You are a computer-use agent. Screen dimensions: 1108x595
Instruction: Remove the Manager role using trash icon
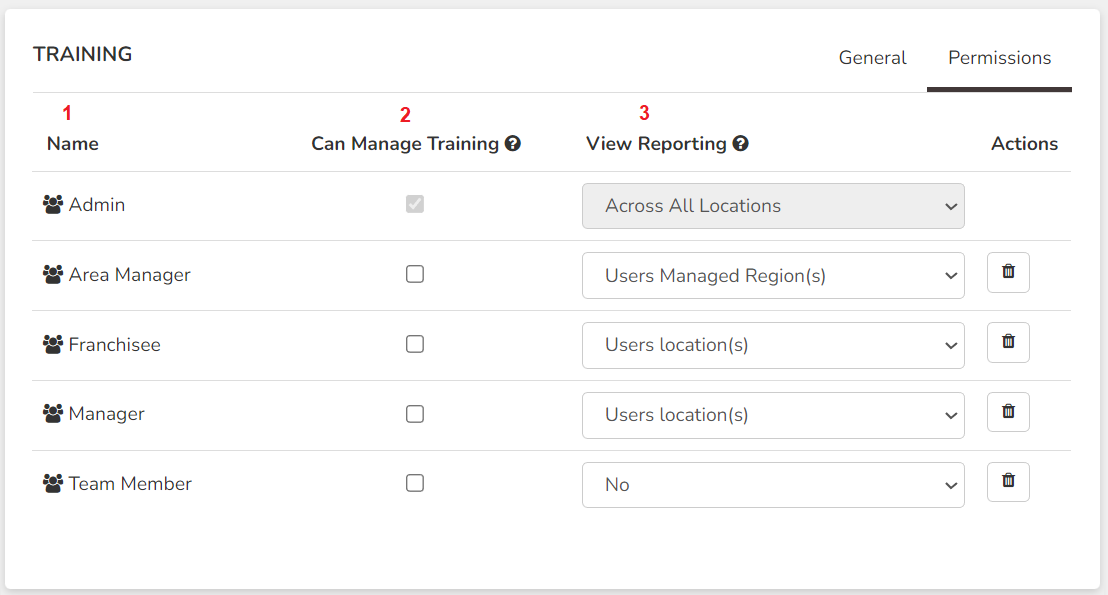[1008, 412]
